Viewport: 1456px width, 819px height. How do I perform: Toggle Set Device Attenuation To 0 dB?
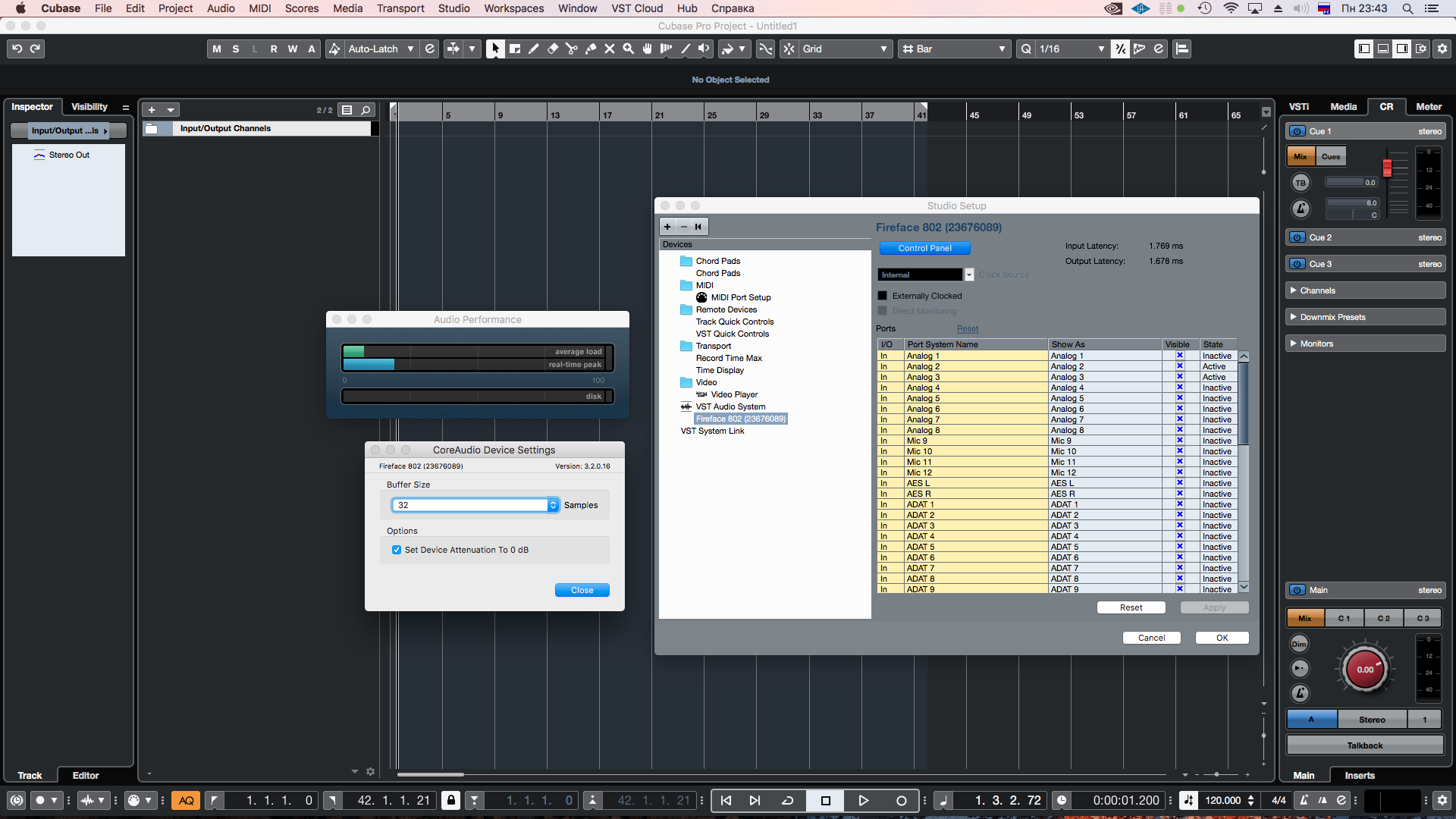click(x=396, y=550)
